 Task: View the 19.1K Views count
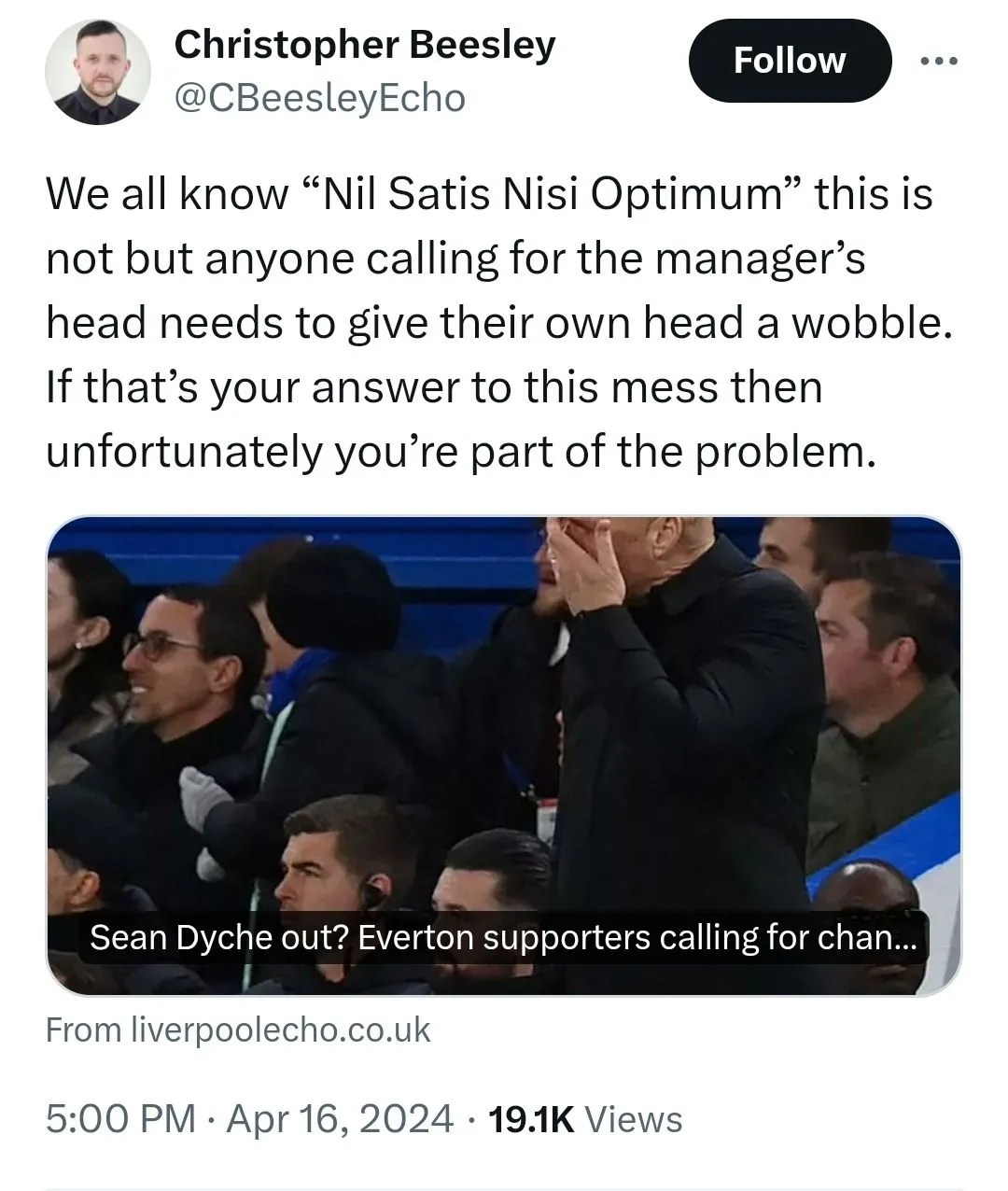click(585, 1119)
